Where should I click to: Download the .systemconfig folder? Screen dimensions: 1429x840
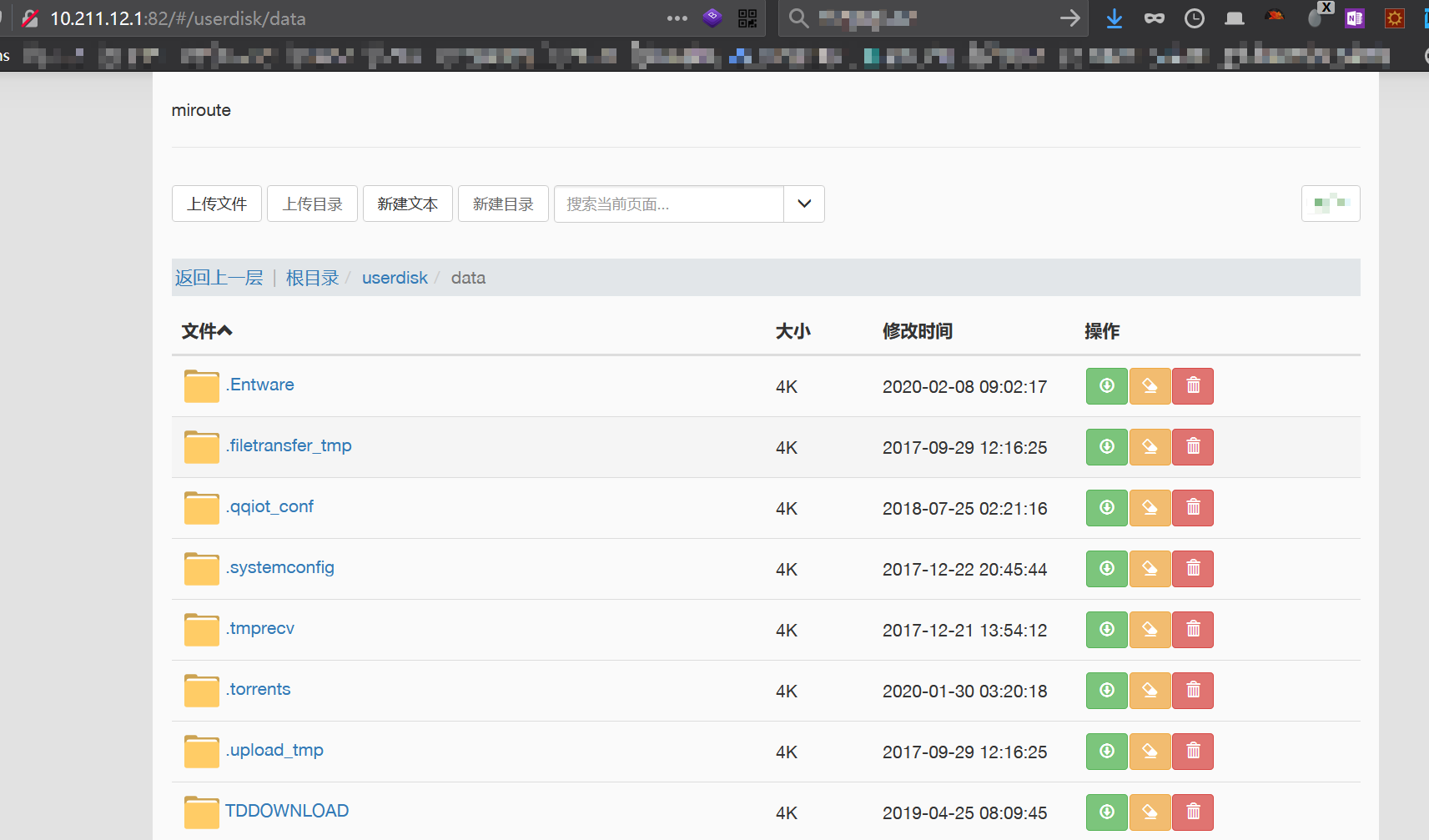[x=1106, y=569]
